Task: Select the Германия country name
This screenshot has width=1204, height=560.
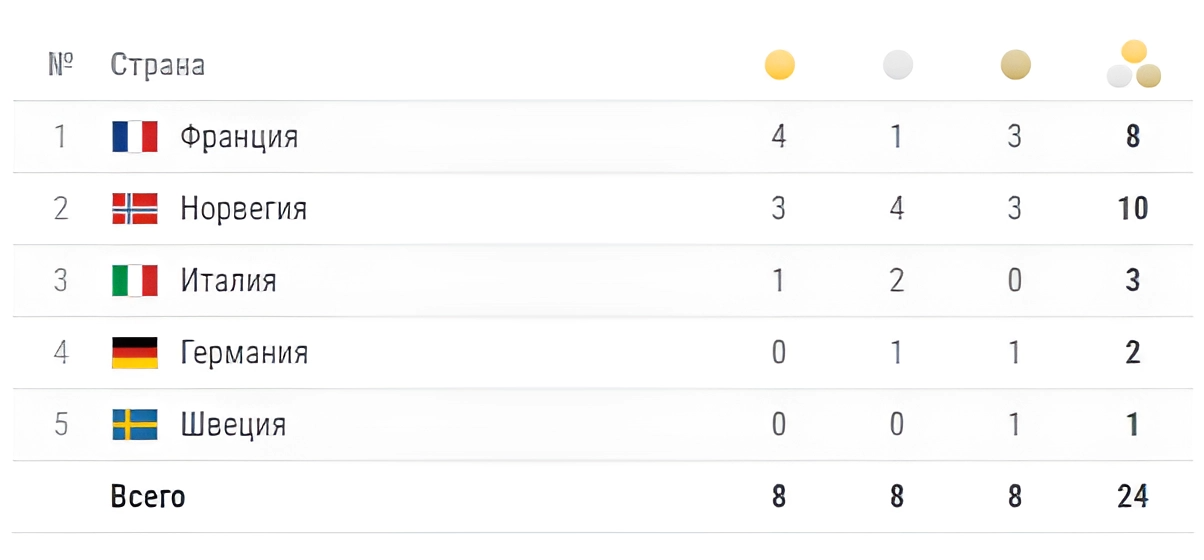Action: pyautogui.click(x=244, y=353)
